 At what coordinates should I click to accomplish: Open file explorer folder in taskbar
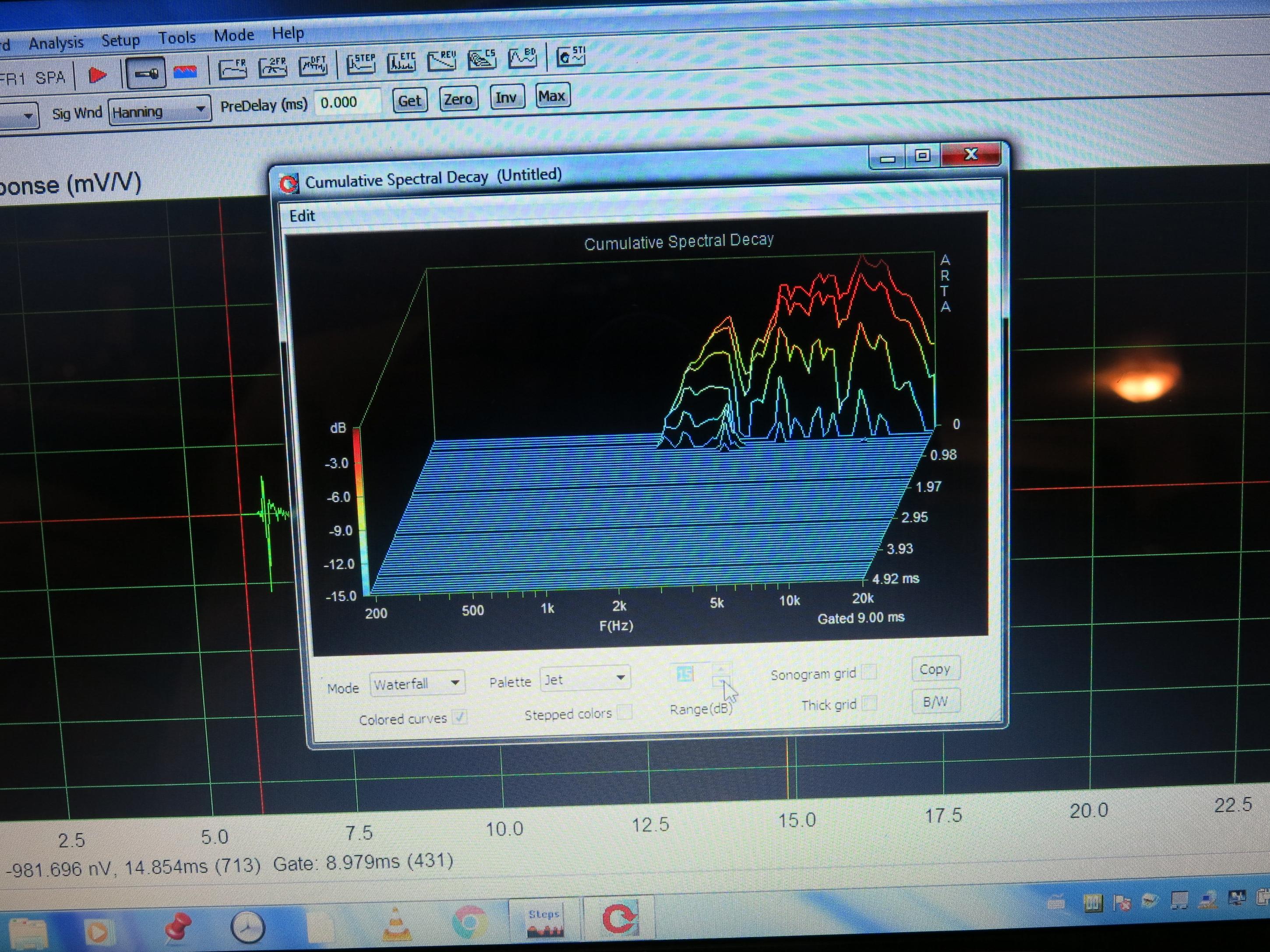(28, 933)
